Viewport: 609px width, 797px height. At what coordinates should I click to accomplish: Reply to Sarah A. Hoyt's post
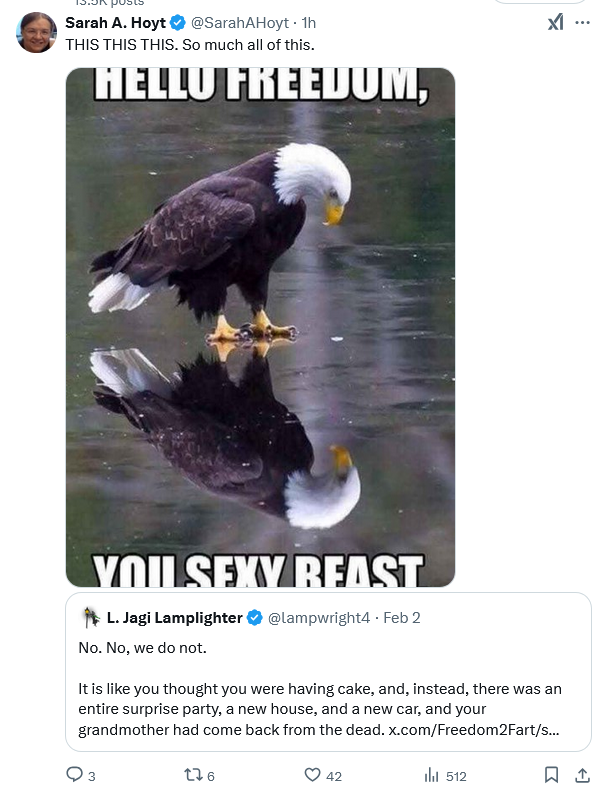[81, 775]
